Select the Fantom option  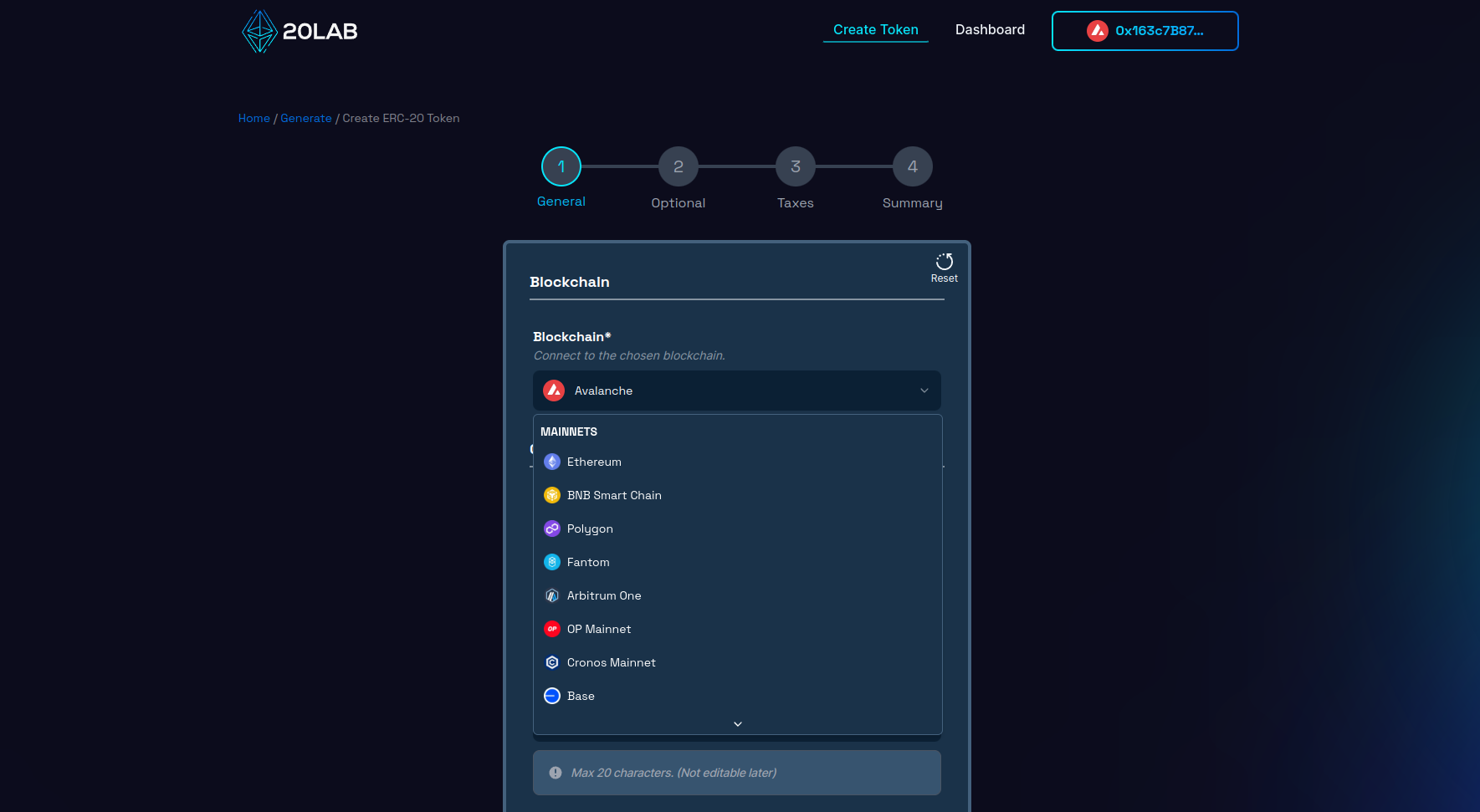tap(738, 562)
